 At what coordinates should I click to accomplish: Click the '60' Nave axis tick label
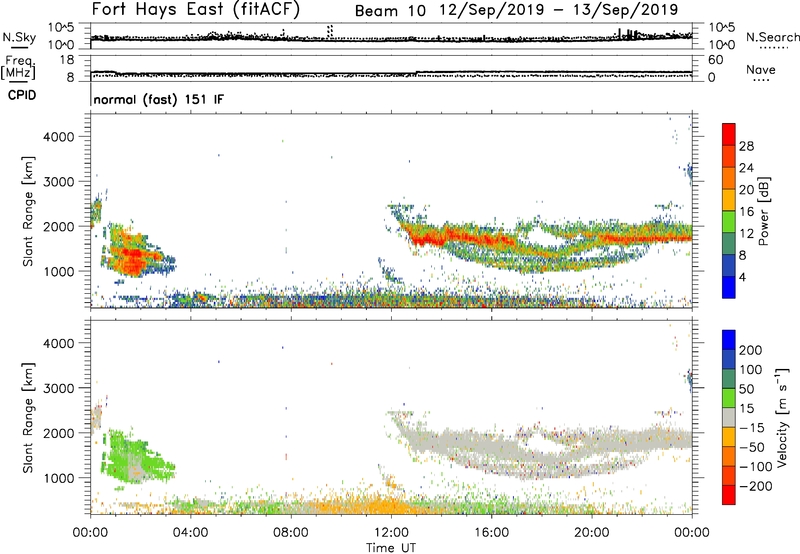pyautogui.click(x=715, y=60)
